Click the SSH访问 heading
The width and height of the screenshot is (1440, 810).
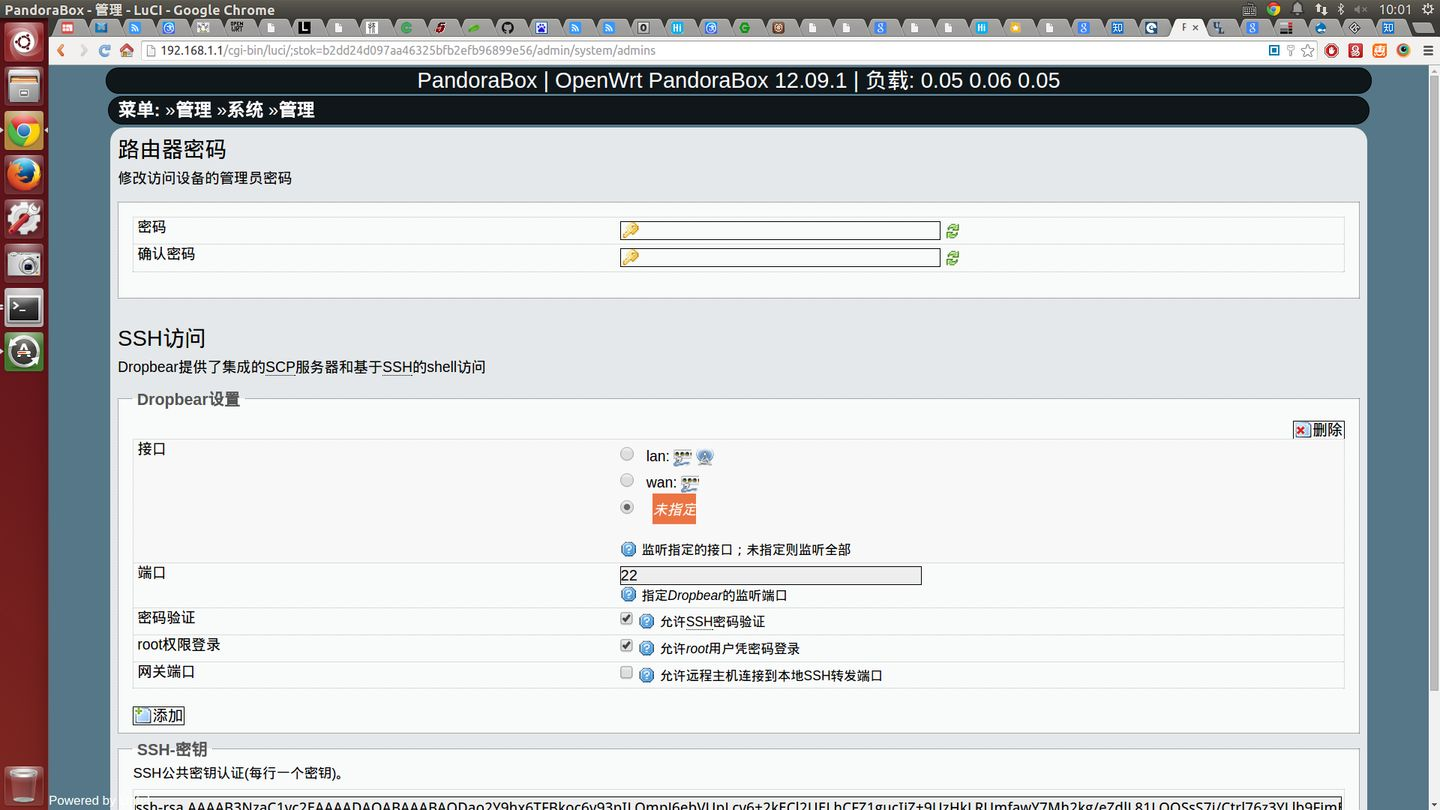[162, 339]
